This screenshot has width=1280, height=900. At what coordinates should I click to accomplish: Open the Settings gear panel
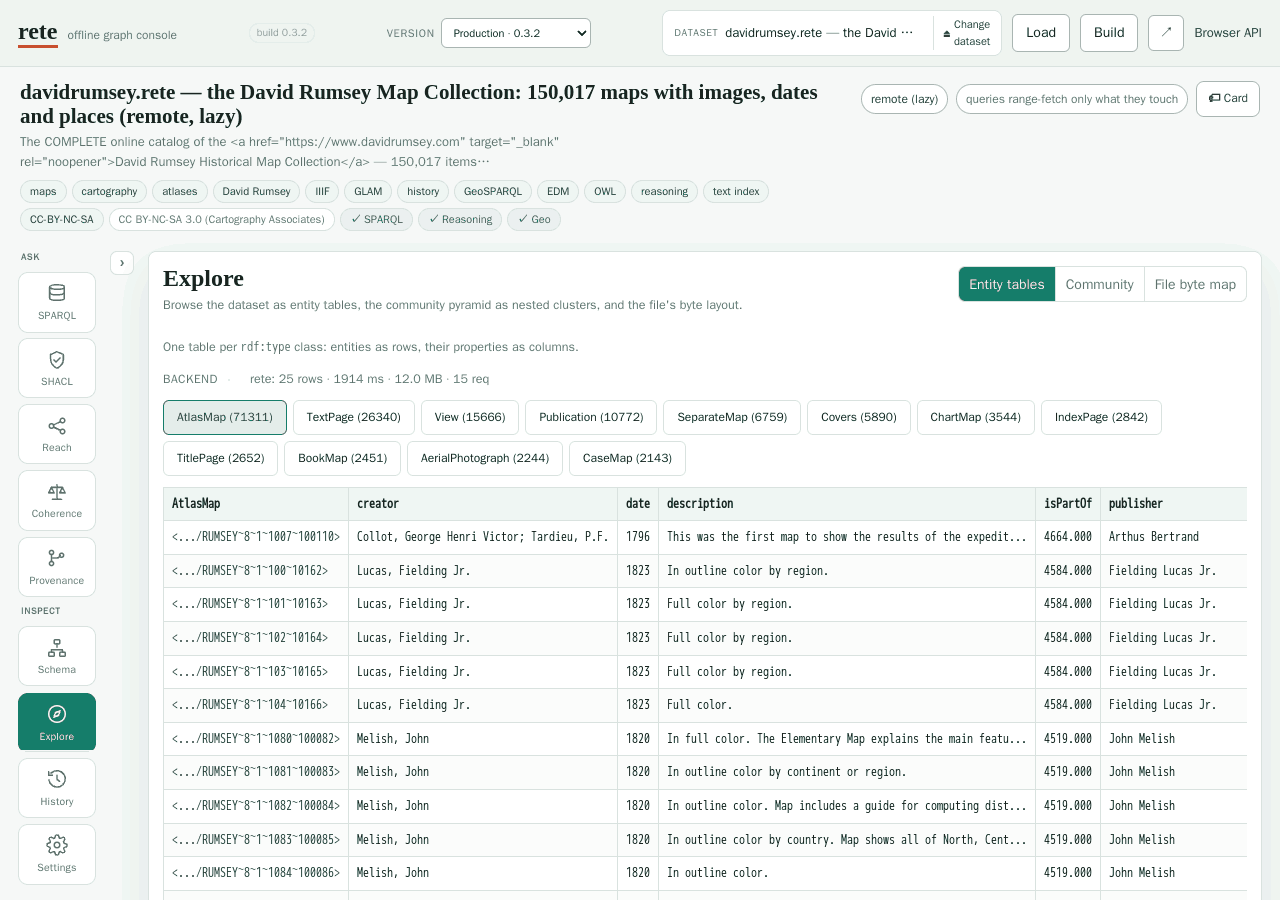[x=57, y=854]
